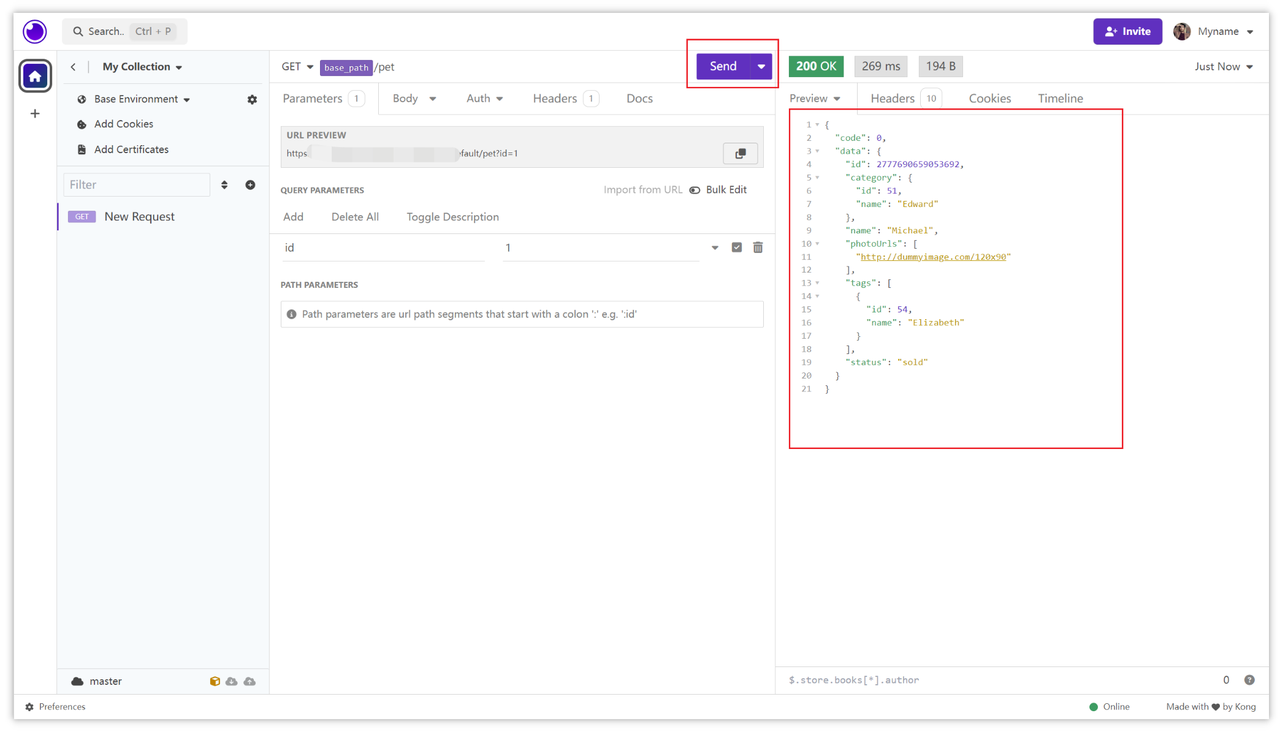1280x732 pixels.
Task: Open the Base Environment dropdown
Action: 142,99
